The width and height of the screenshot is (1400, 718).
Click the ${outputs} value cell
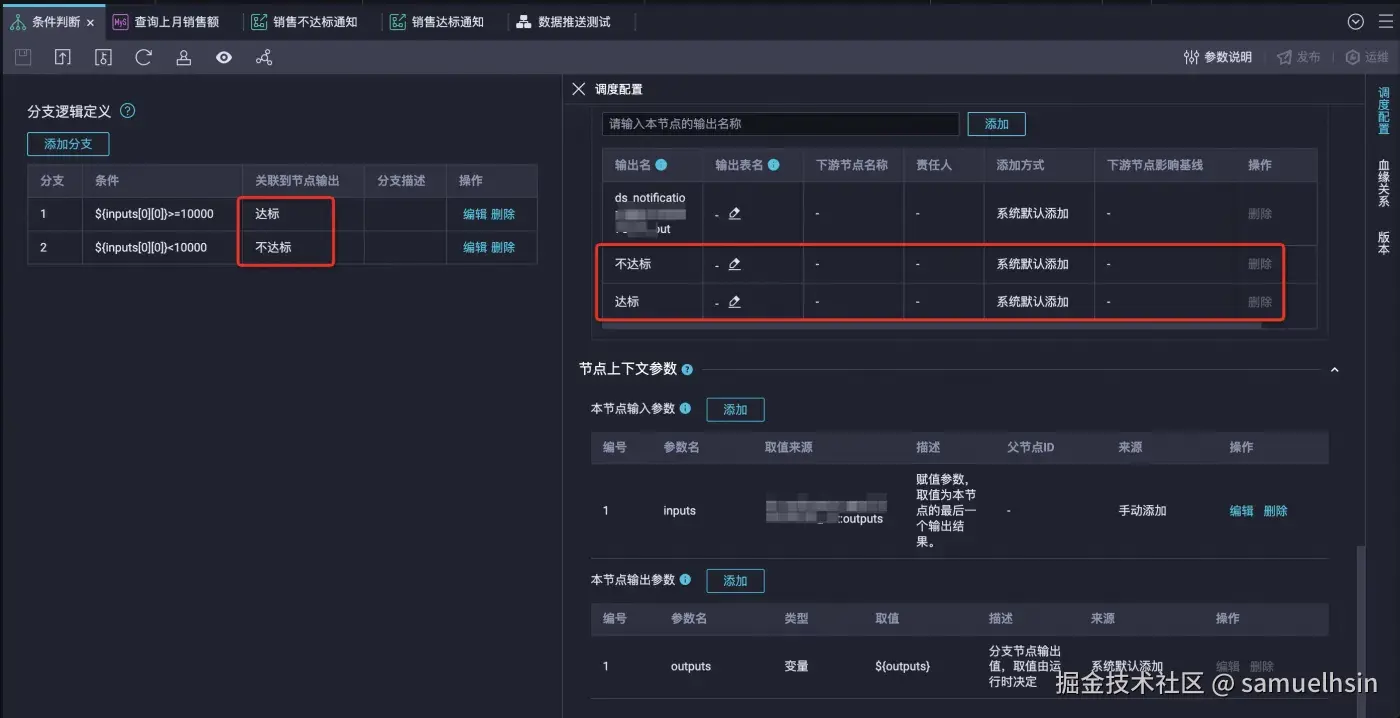coord(902,666)
